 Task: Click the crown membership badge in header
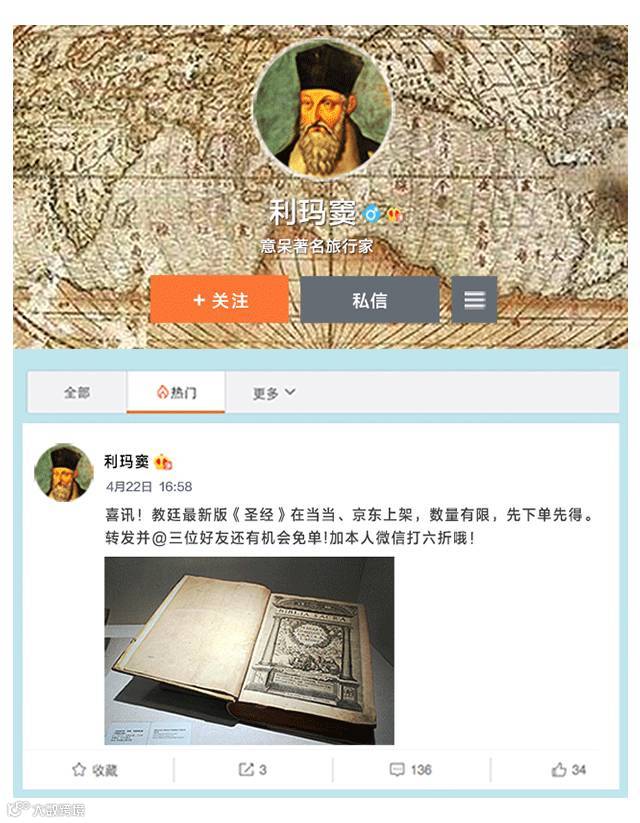pos(394,214)
